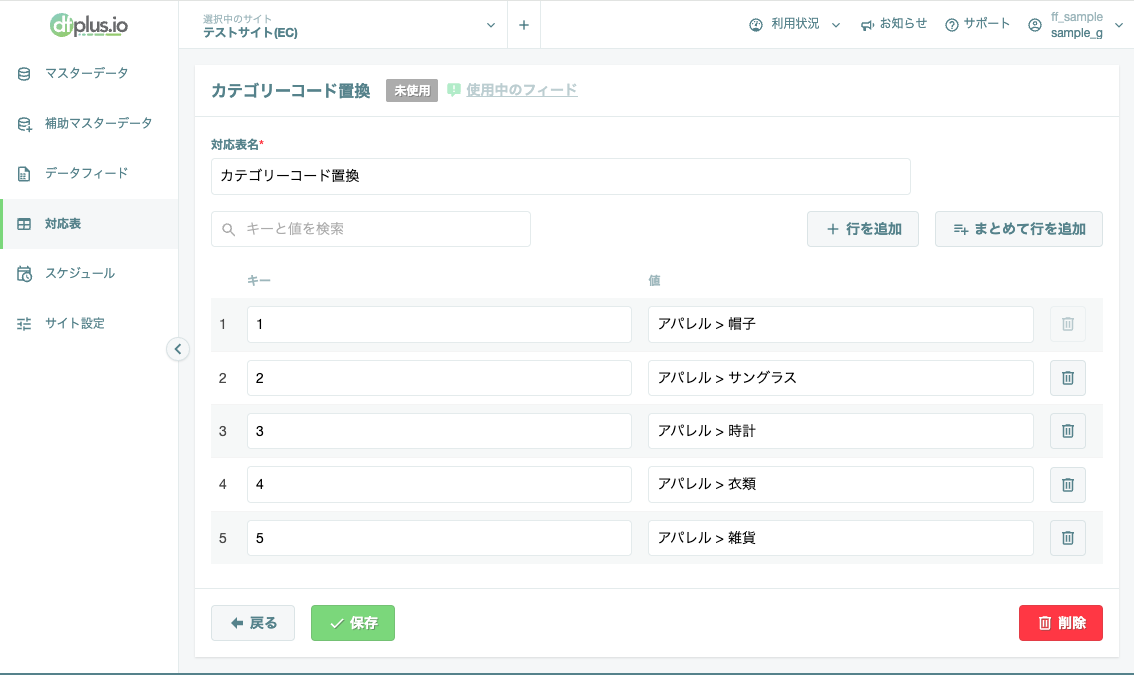Screen dimensions: 1134x675
Task: Remove row 4 using its trash icon
Action: coord(1067,485)
